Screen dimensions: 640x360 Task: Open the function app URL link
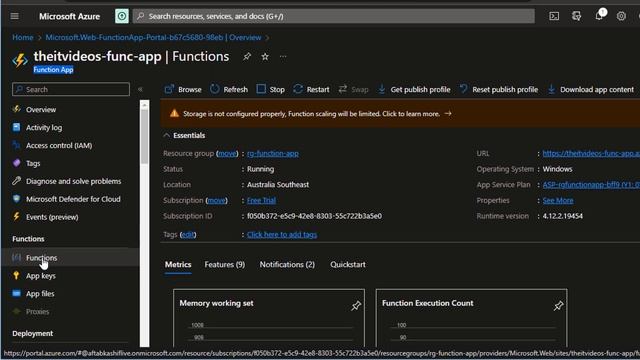click(591, 153)
